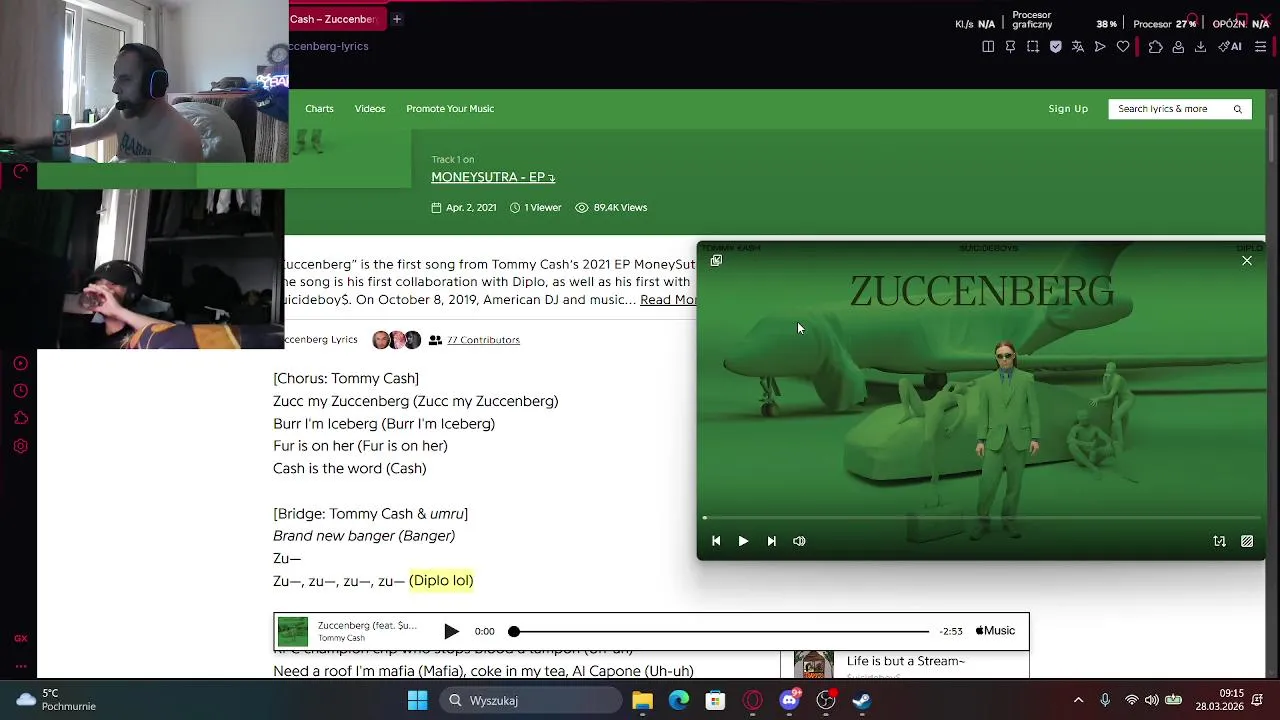
Task: Open the profile account icon
Action: (x=1178, y=46)
